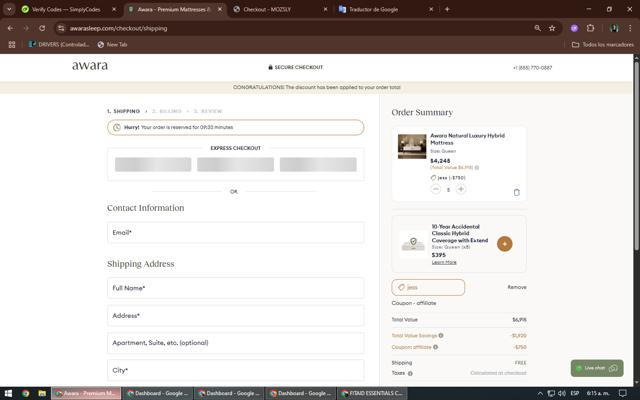Open the New Tab bookmark

[113, 44]
